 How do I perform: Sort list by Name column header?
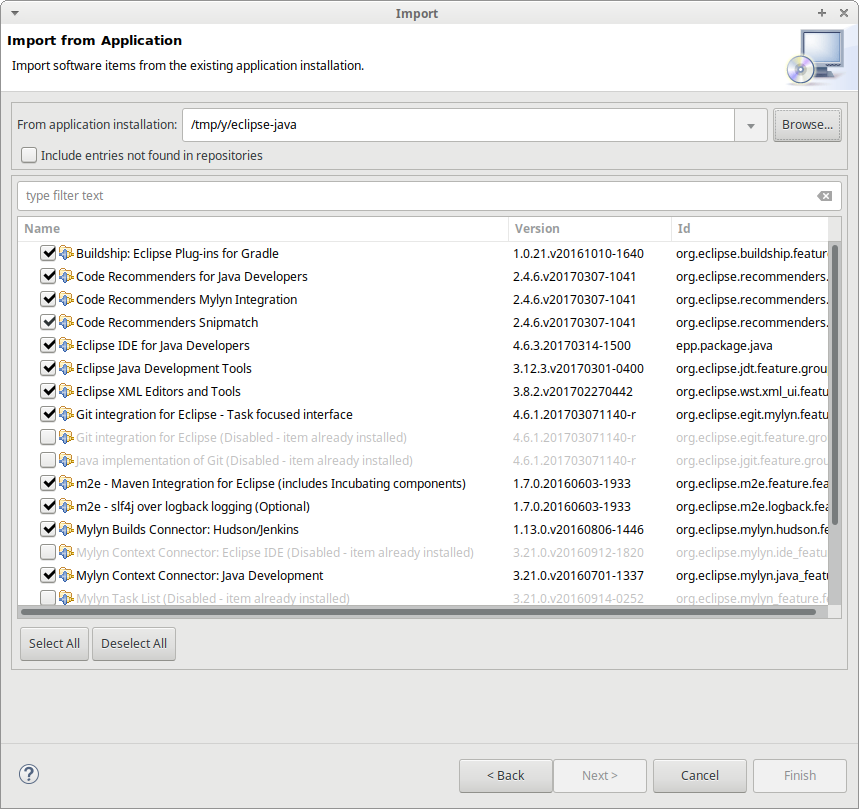263,228
